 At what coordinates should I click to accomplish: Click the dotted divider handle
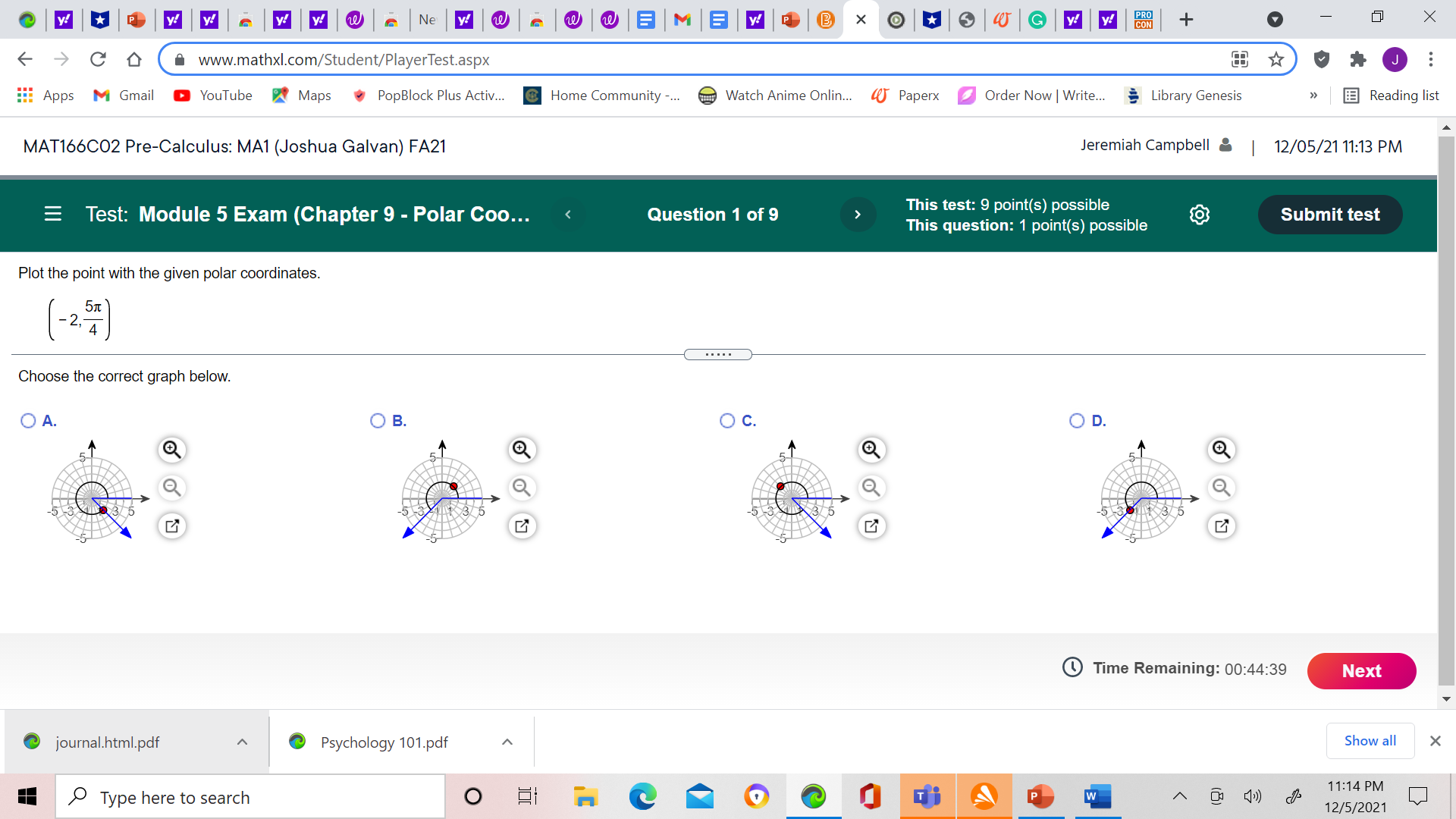coord(717,355)
